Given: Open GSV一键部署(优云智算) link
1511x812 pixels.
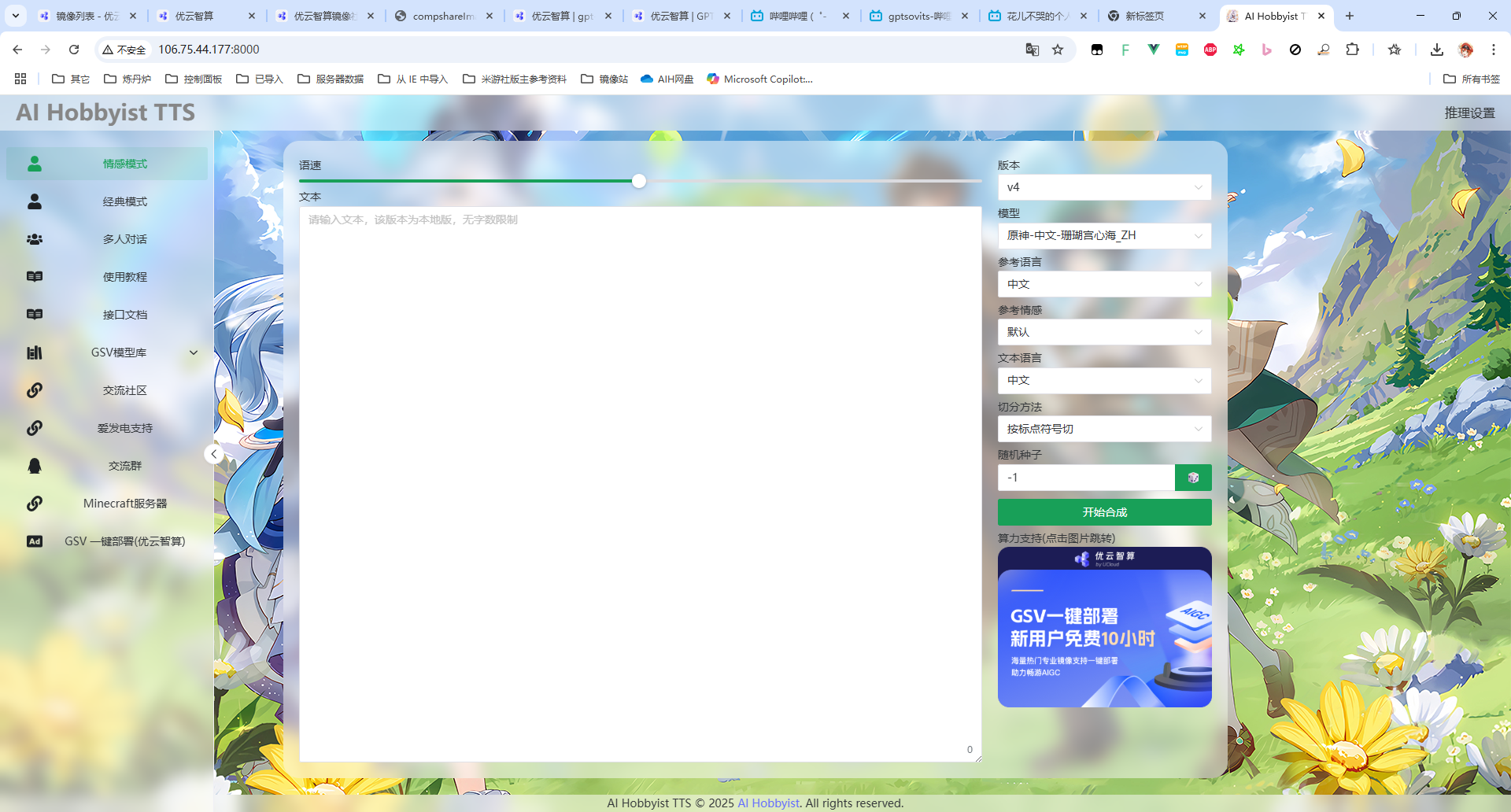Looking at the screenshot, I should tap(107, 541).
